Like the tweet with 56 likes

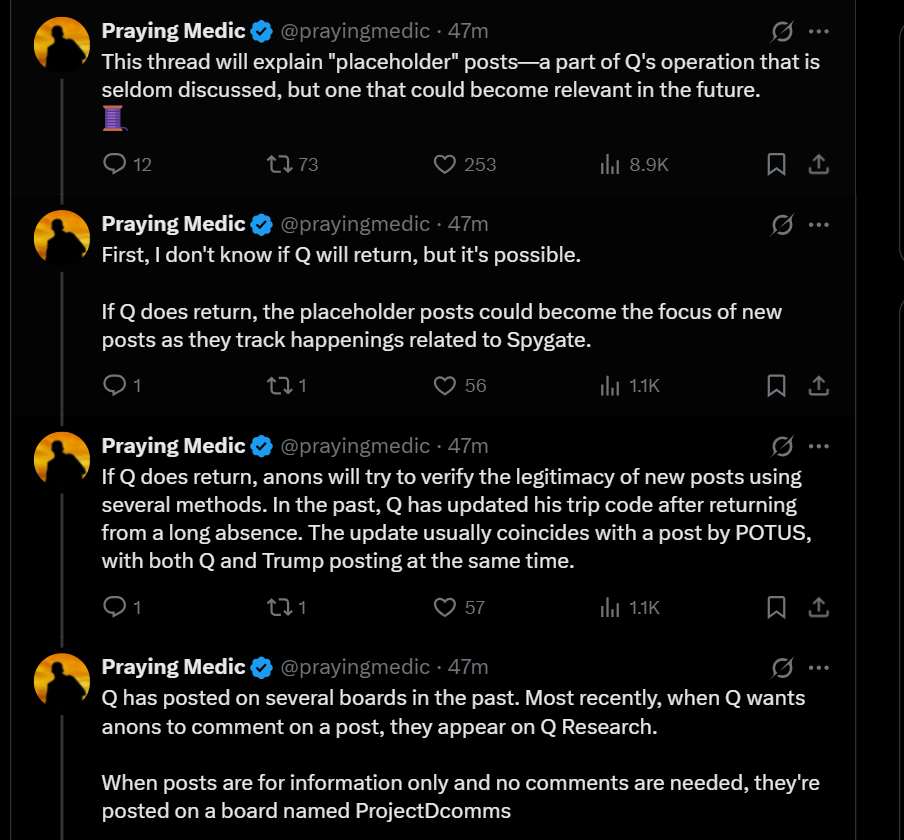point(444,385)
